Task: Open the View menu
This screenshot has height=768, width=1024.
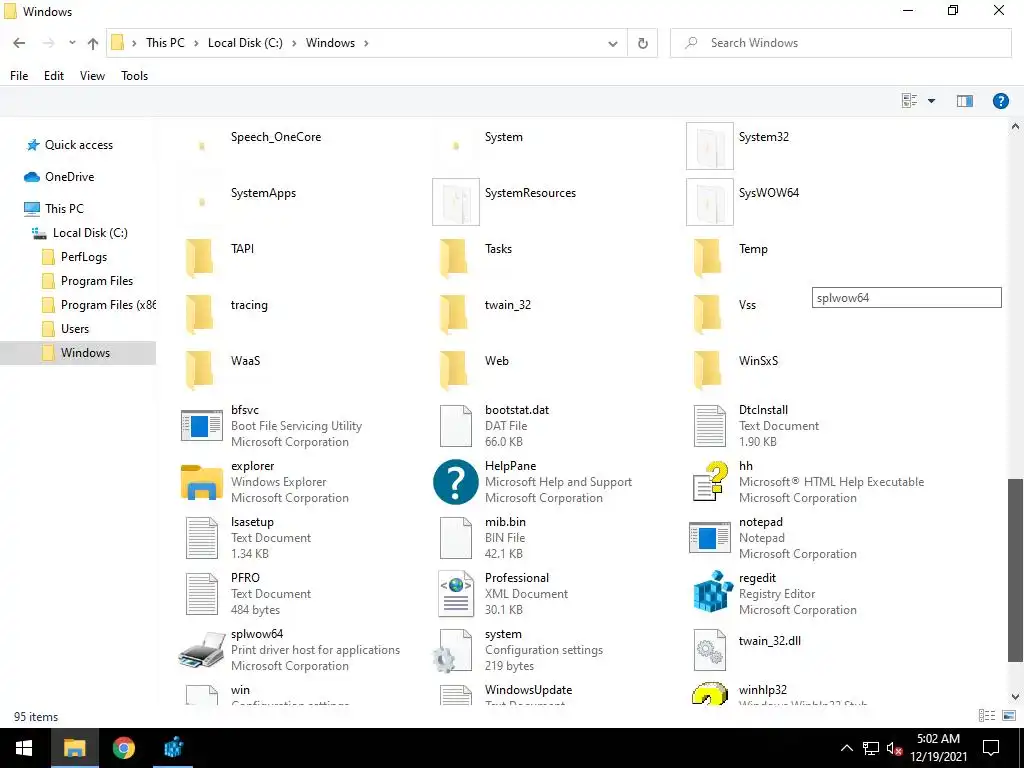Action: tap(92, 76)
